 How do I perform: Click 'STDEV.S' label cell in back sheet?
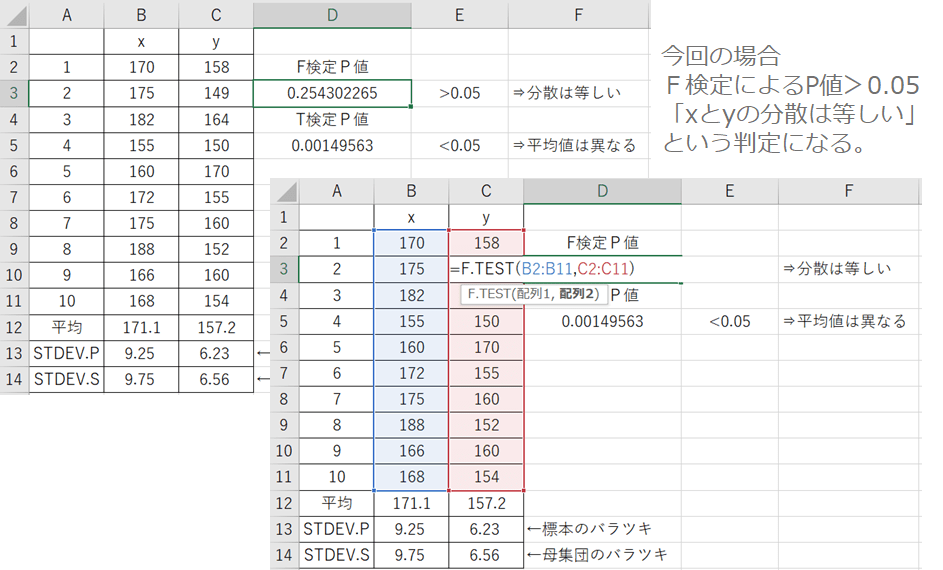point(66,379)
